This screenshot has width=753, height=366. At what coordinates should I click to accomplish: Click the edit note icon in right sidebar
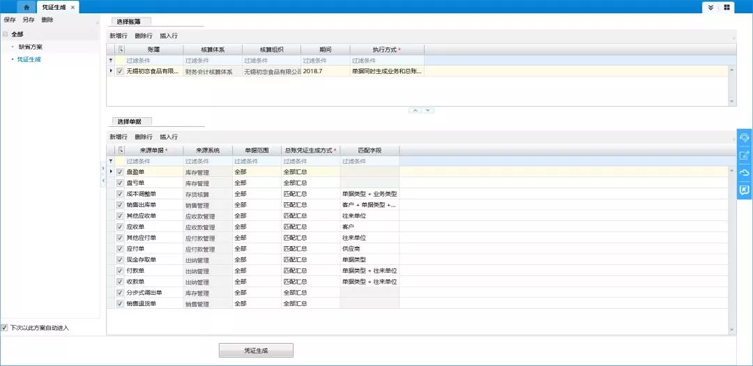pos(744,155)
